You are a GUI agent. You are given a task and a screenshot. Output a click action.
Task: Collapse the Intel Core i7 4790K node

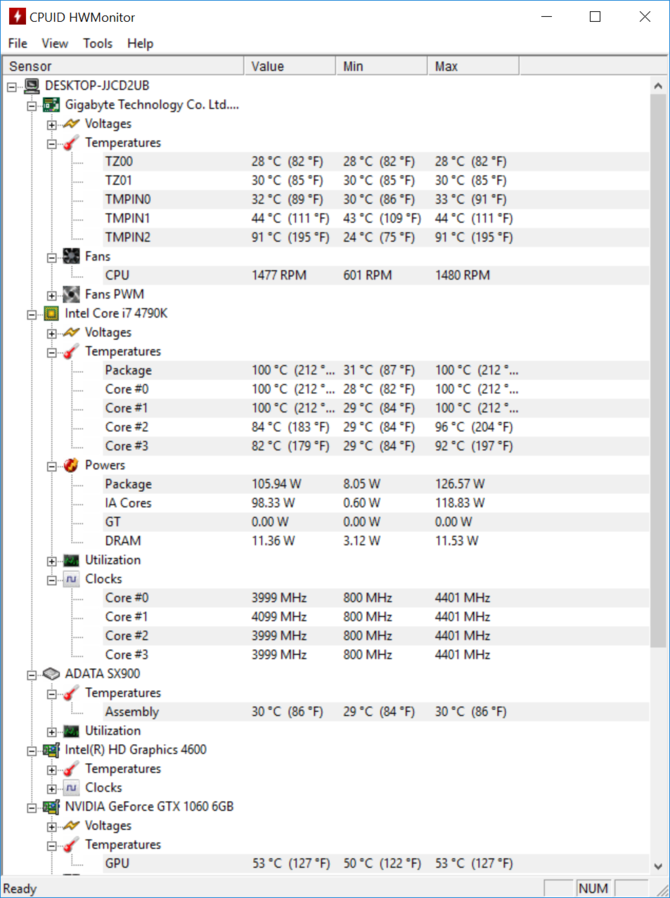(x=32, y=314)
